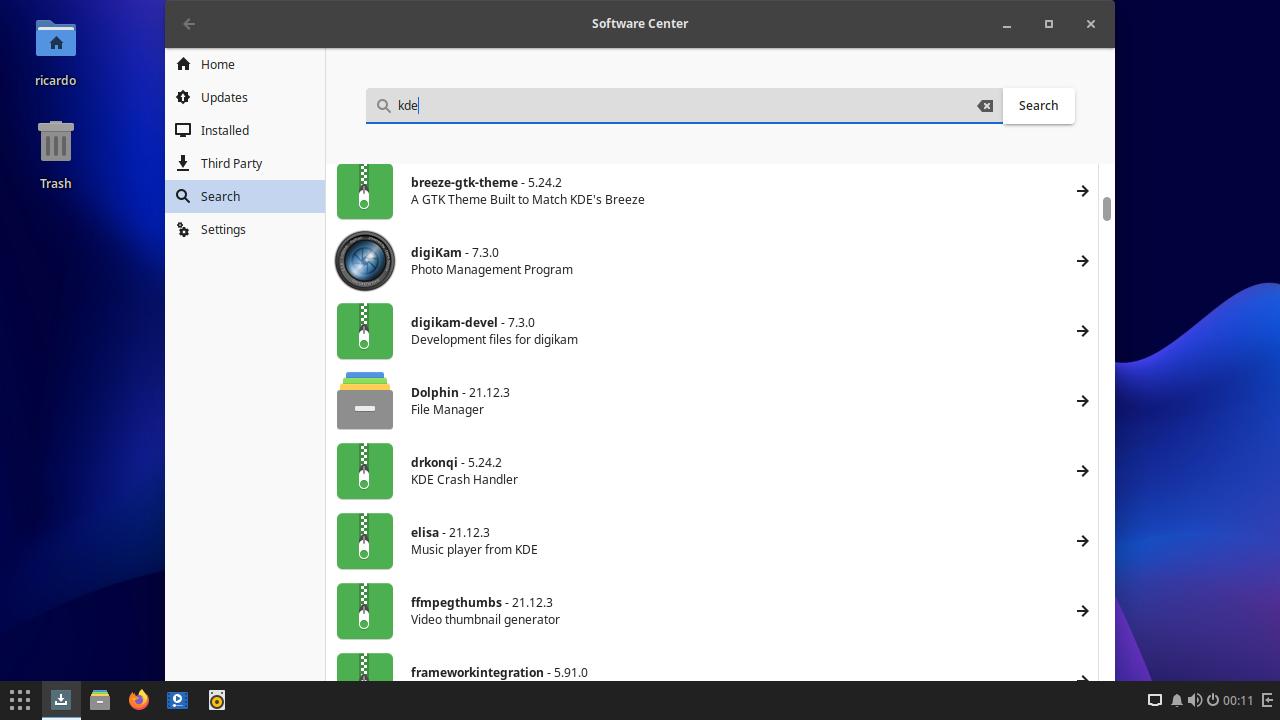Click the elisa package icon
The width and height of the screenshot is (1280, 720).
pos(365,541)
